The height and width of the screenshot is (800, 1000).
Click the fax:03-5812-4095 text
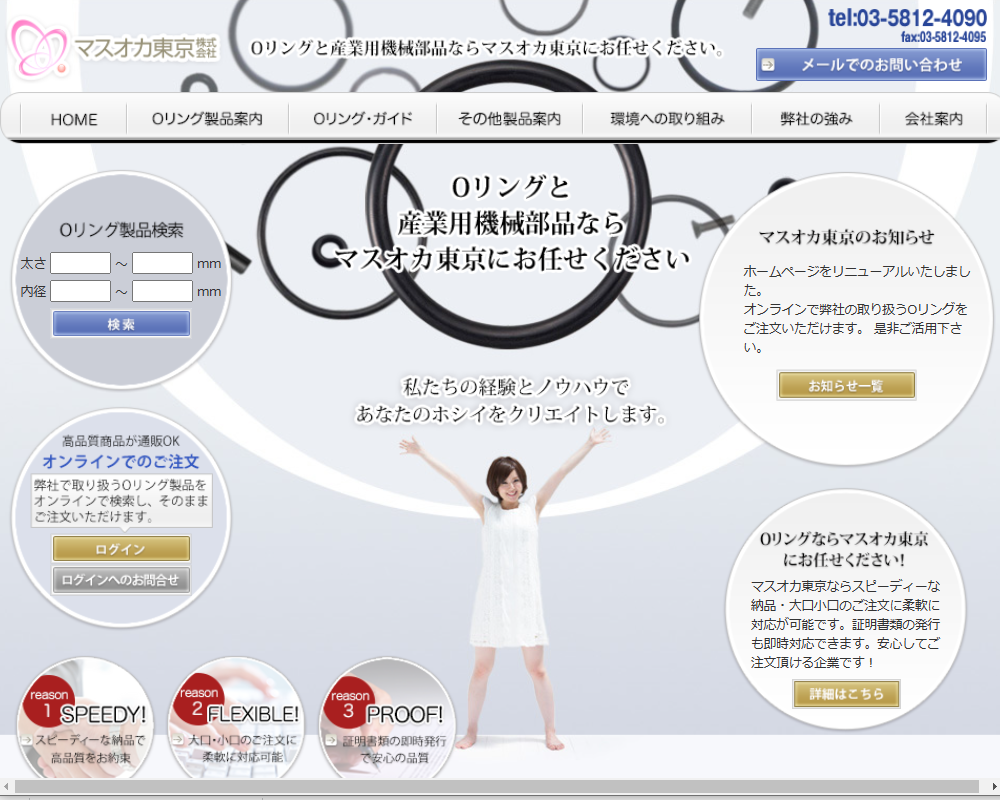coord(943,37)
